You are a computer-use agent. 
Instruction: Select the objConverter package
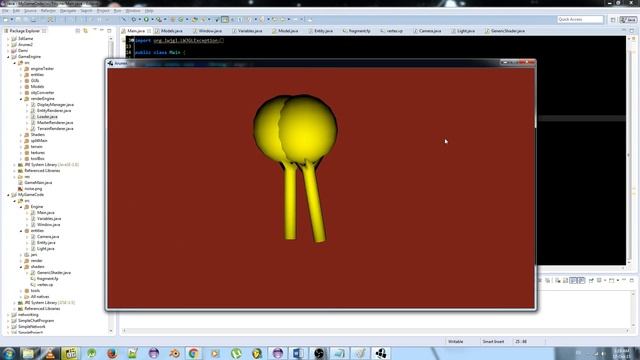tap(42, 93)
